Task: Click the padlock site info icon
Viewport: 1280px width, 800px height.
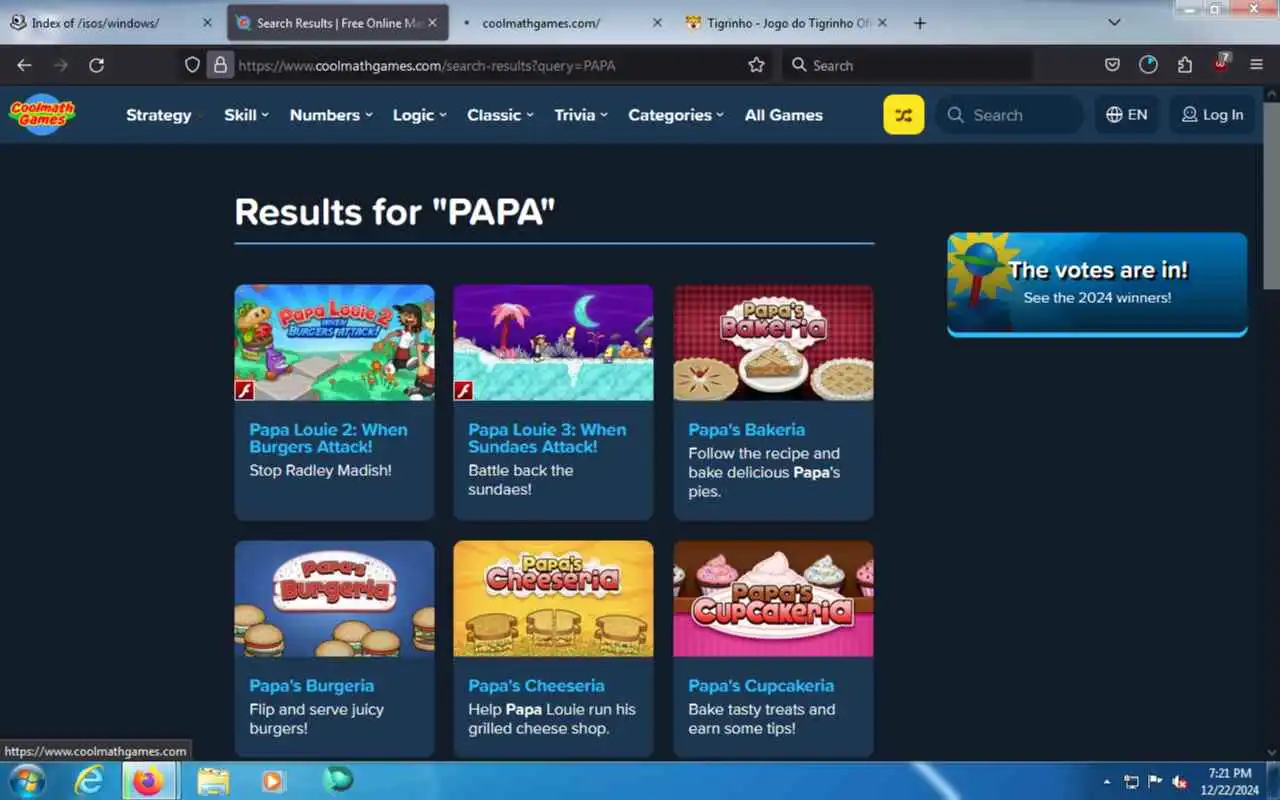Action: pyautogui.click(x=220, y=65)
